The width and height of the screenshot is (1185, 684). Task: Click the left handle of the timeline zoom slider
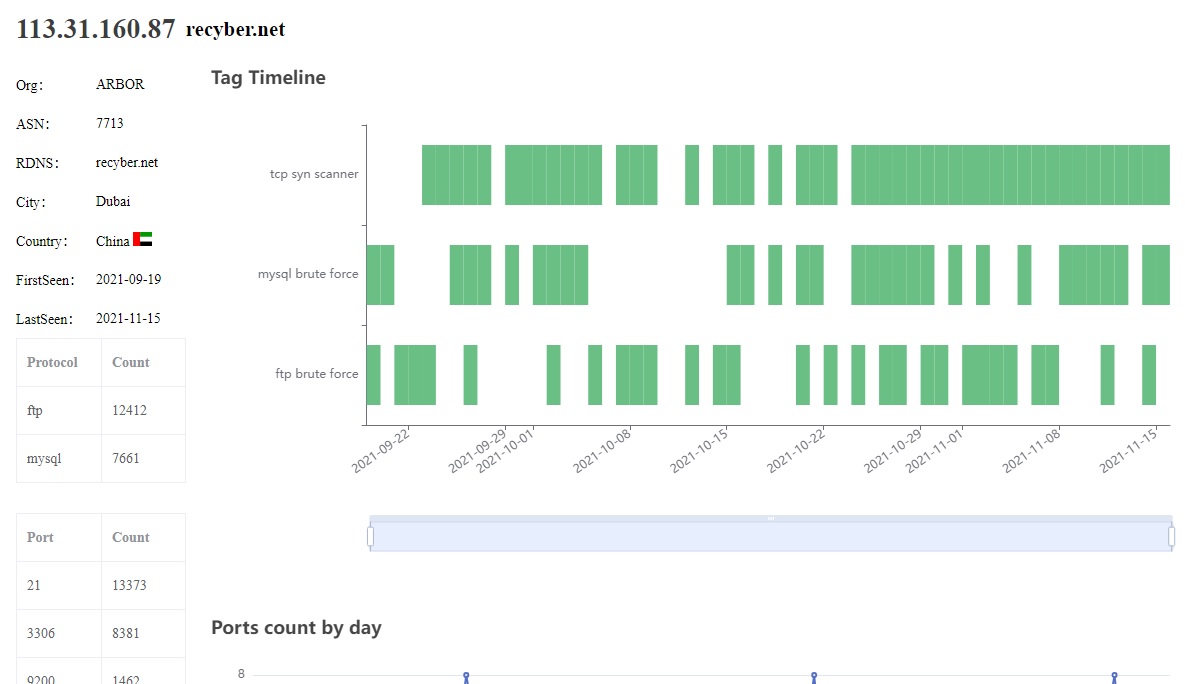pos(370,537)
